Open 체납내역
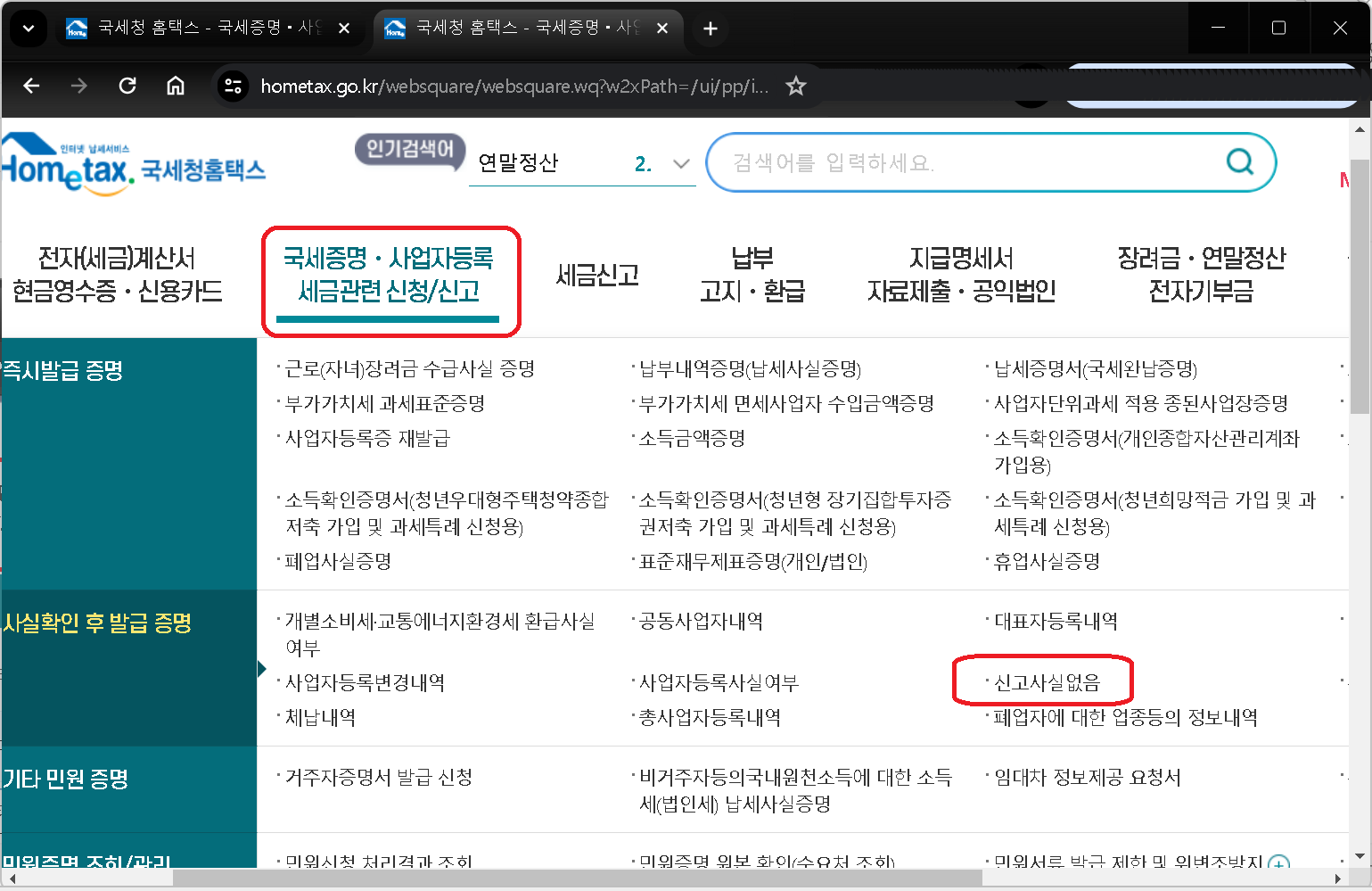Viewport: 1372px width, 891px height. tap(320, 718)
